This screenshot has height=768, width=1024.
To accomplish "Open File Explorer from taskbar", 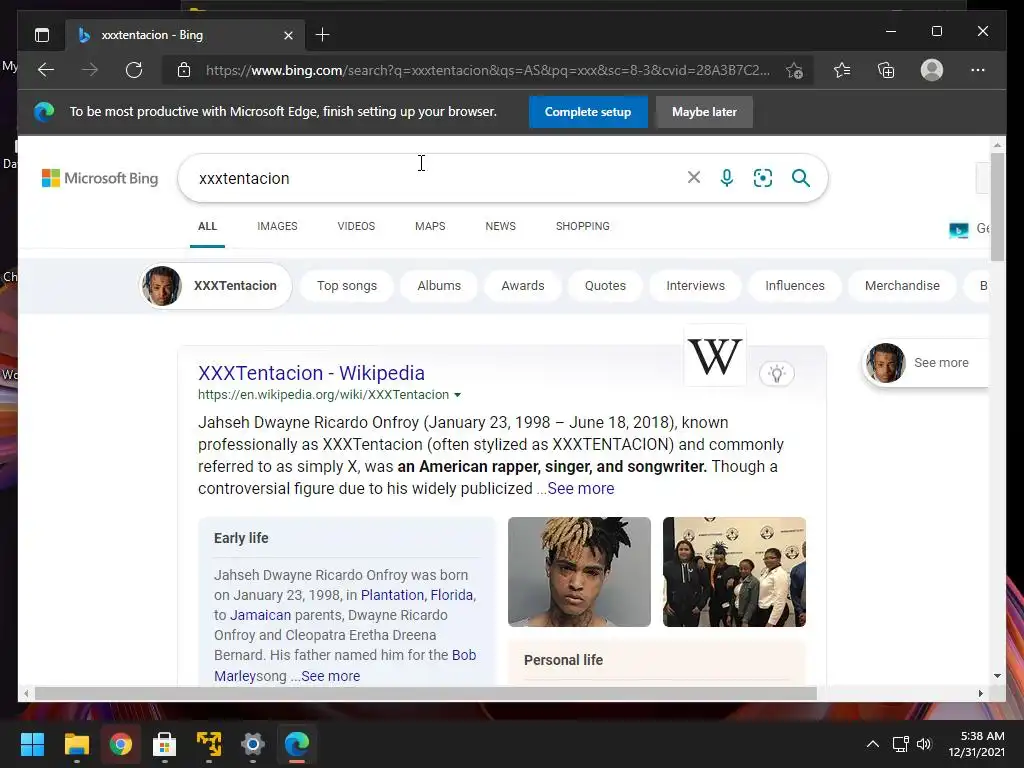I will coord(76,744).
